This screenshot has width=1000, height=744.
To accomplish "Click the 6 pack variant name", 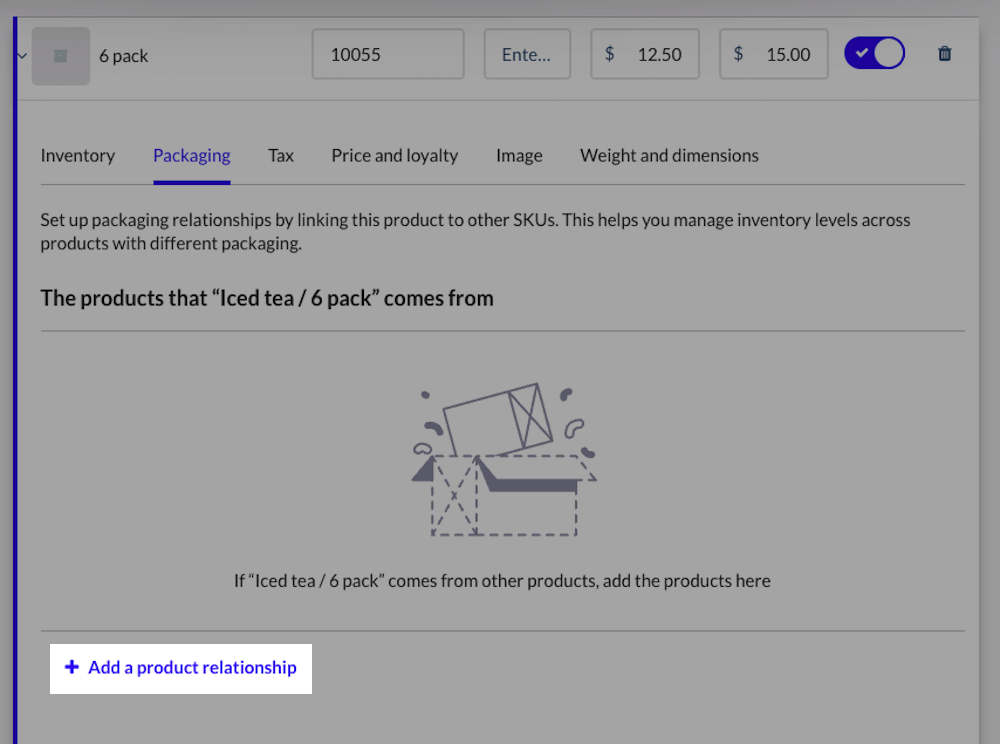I will (x=123, y=56).
